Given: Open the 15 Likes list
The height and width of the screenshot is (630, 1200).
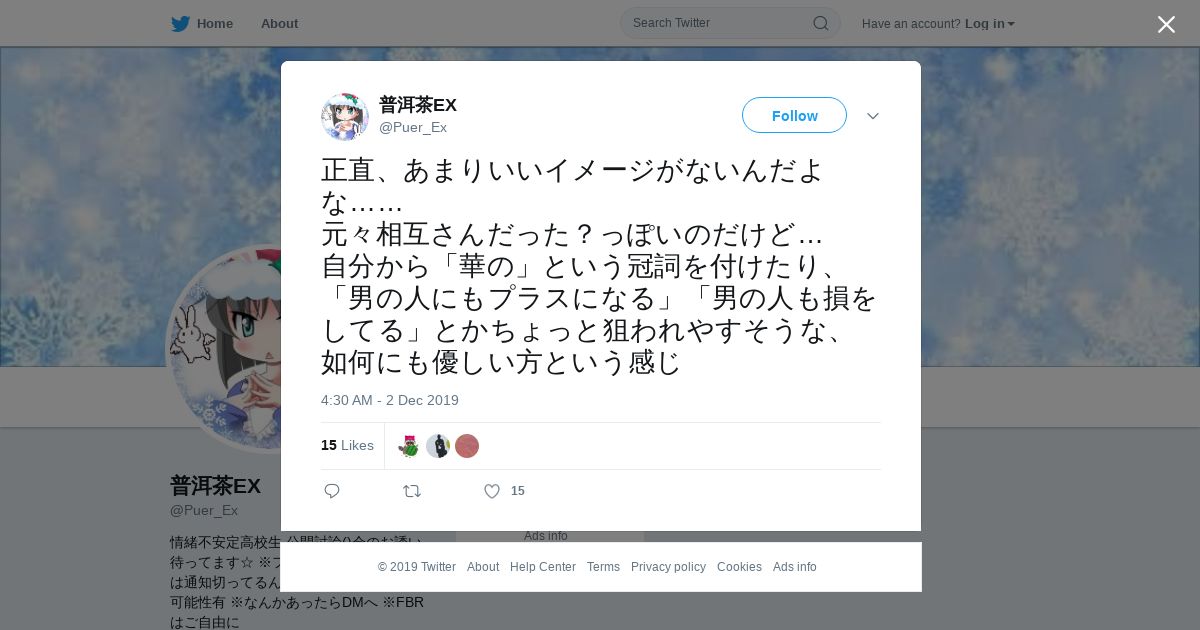Looking at the screenshot, I should (347, 445).
